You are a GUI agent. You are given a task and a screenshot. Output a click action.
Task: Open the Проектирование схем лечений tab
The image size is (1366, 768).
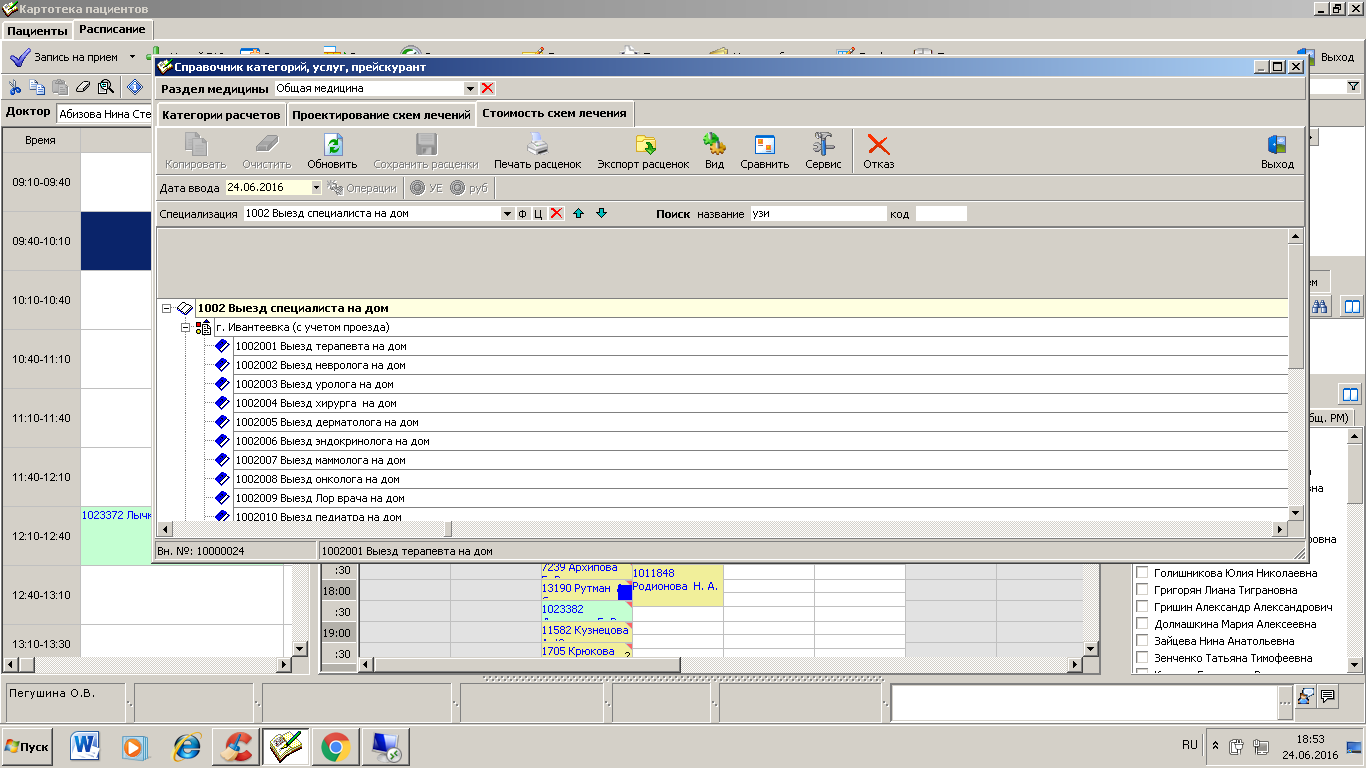click(x=381, y=115)
